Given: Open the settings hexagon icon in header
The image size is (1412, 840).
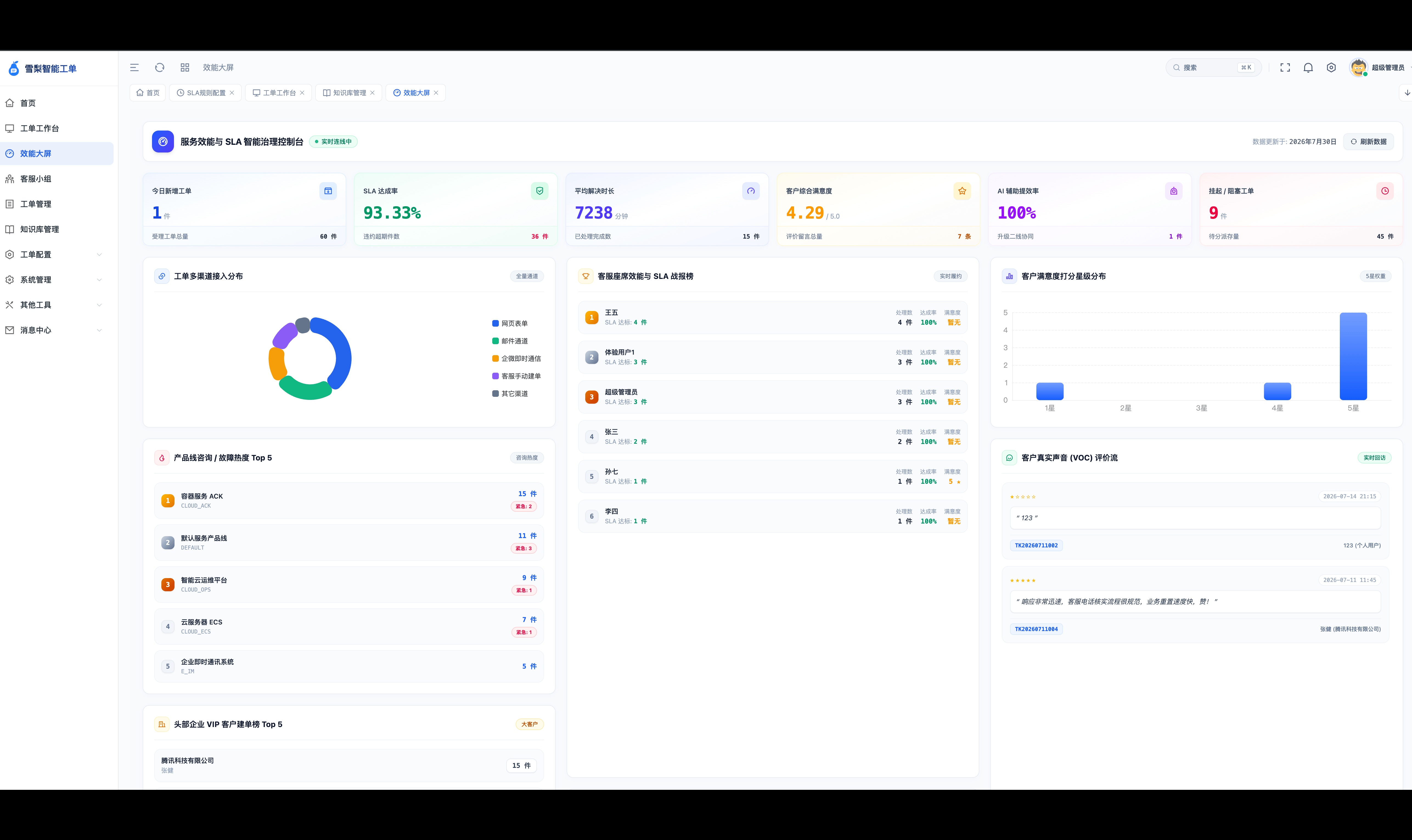Looking at the screenshot, I should [1331, 67].
